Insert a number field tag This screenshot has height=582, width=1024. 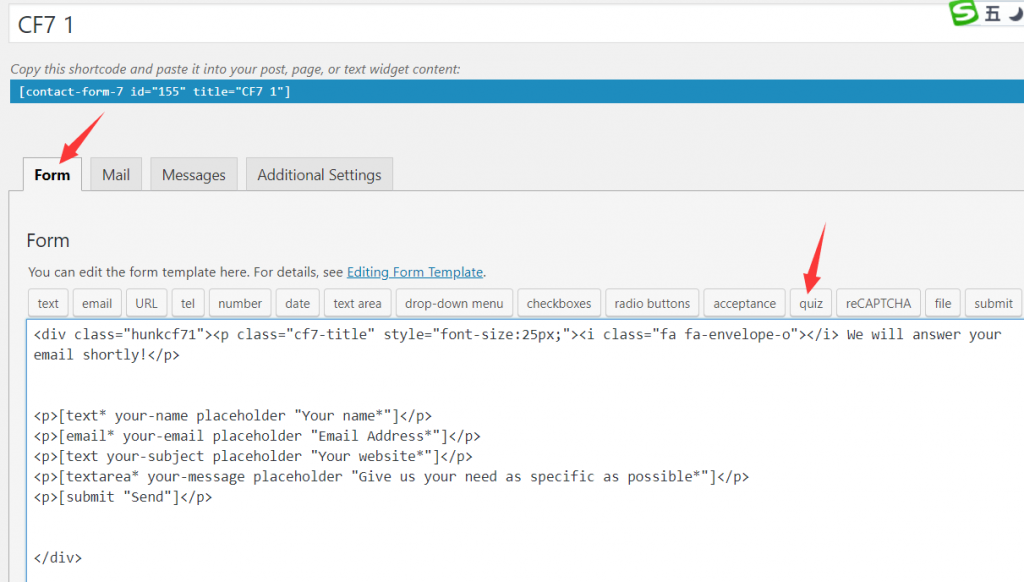tap(240, 303)
